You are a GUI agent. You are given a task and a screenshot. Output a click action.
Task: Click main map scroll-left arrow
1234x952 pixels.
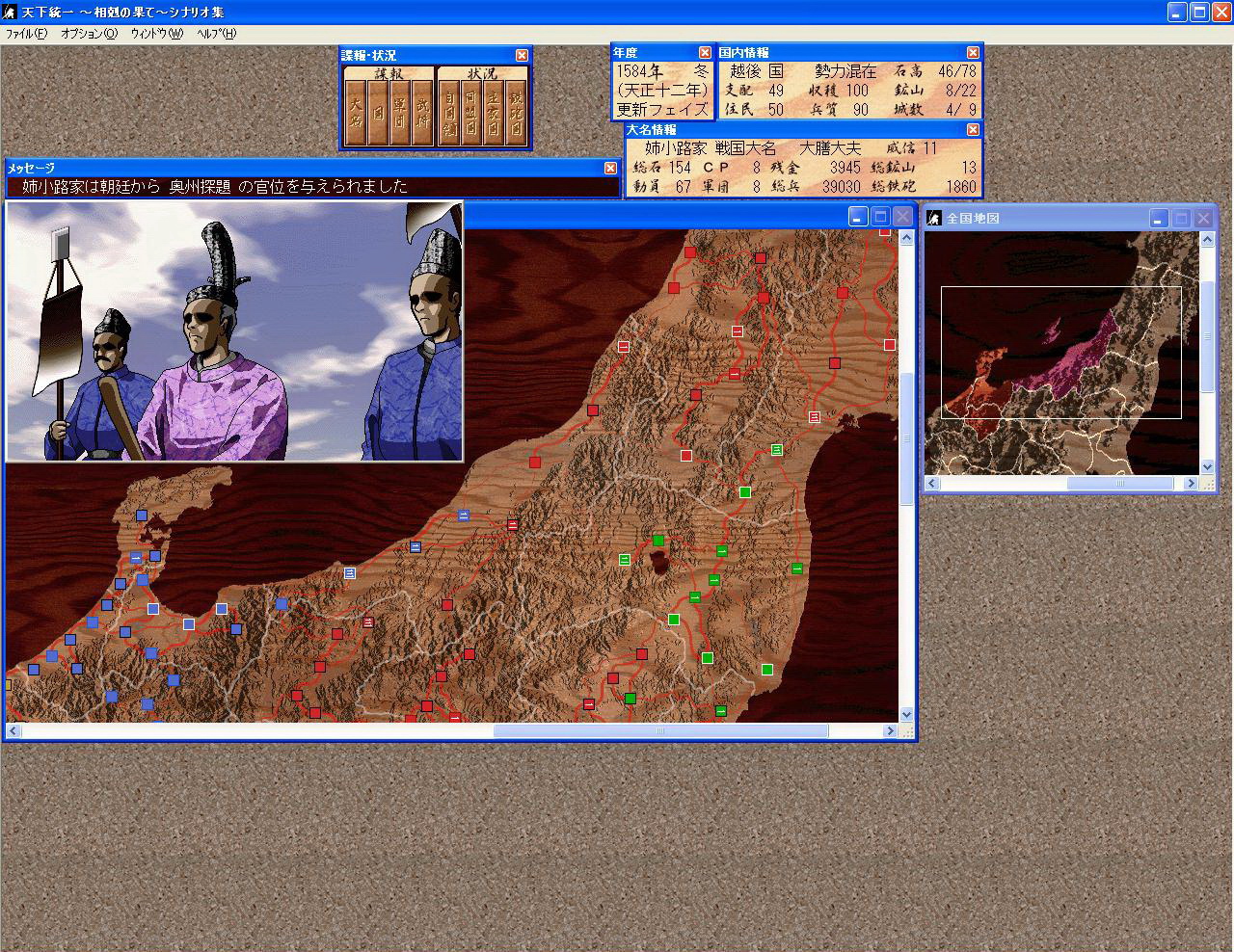click(x=13, y=731)
